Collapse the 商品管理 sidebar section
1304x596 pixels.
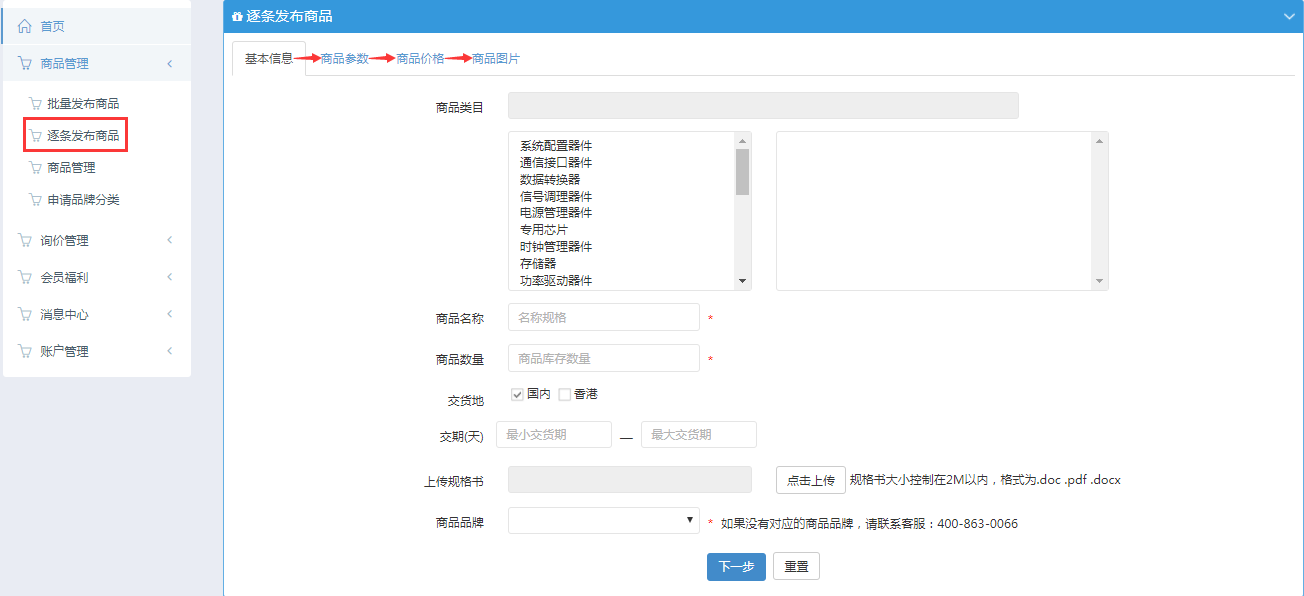pos(170,64)
